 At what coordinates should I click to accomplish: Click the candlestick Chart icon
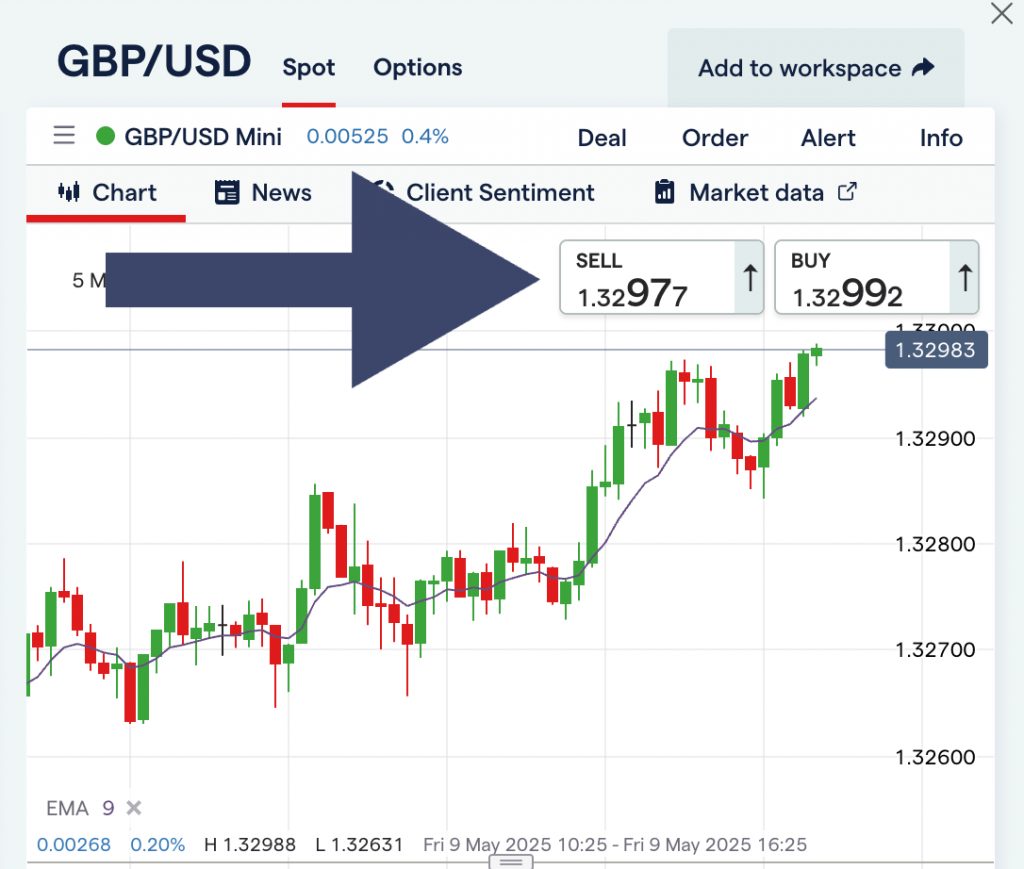[69, 192]
